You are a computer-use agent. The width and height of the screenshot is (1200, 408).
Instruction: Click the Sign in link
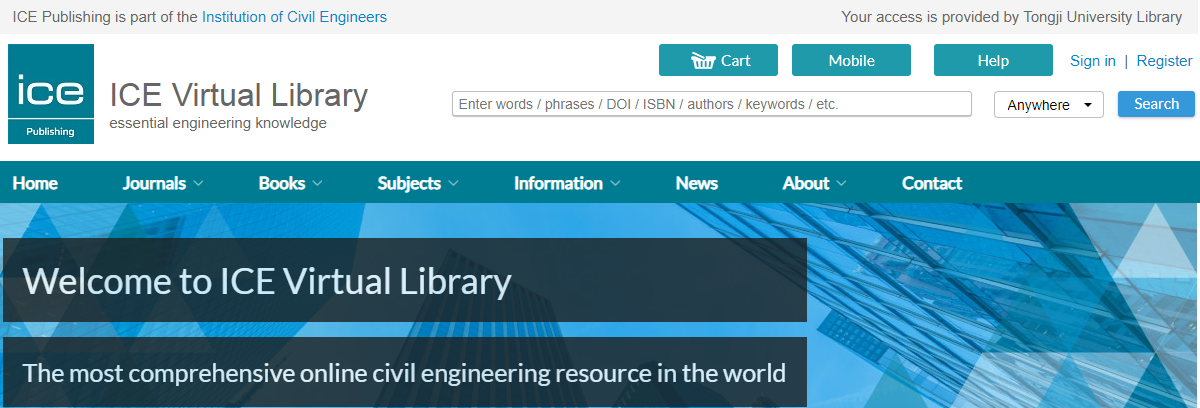(x=1092, y=61)
